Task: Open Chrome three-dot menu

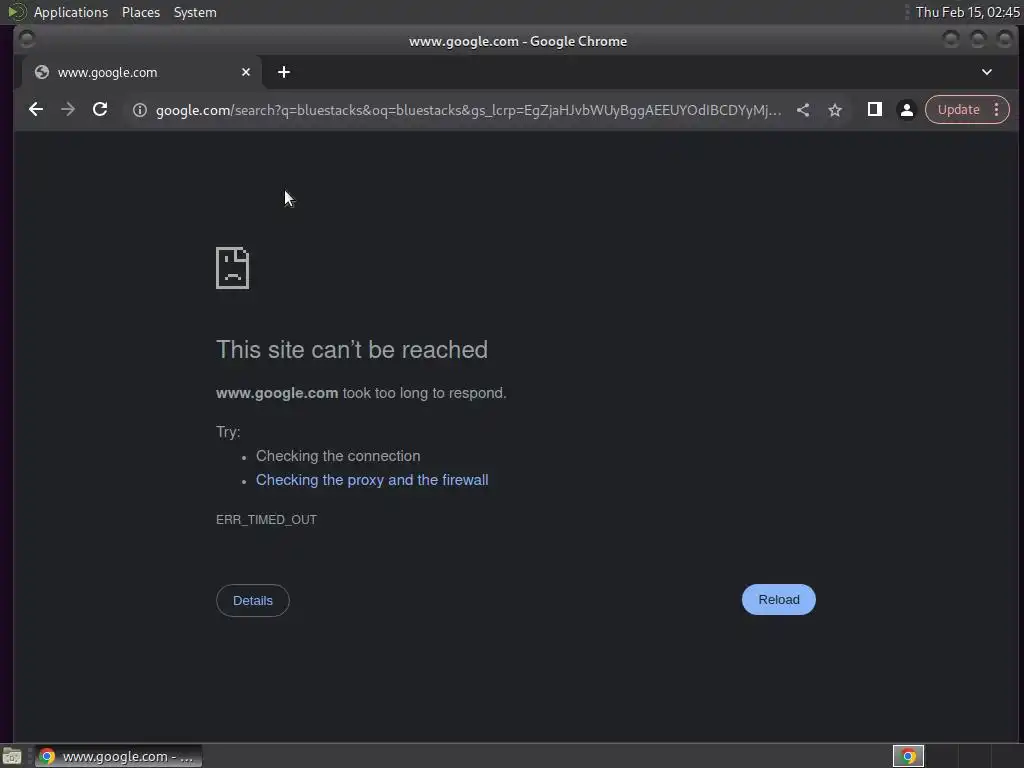Action: click(997, 110)
